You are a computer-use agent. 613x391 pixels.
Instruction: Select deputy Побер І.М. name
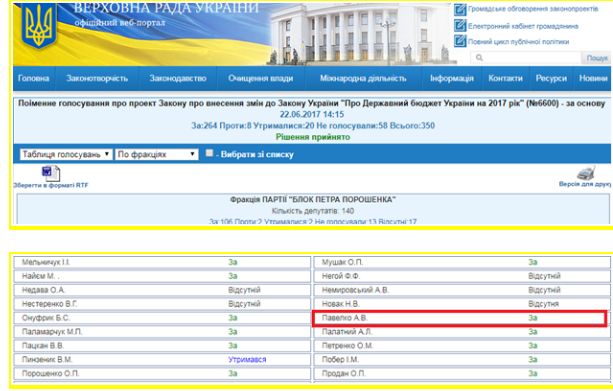pyautogui.click(x=340, y=359)
